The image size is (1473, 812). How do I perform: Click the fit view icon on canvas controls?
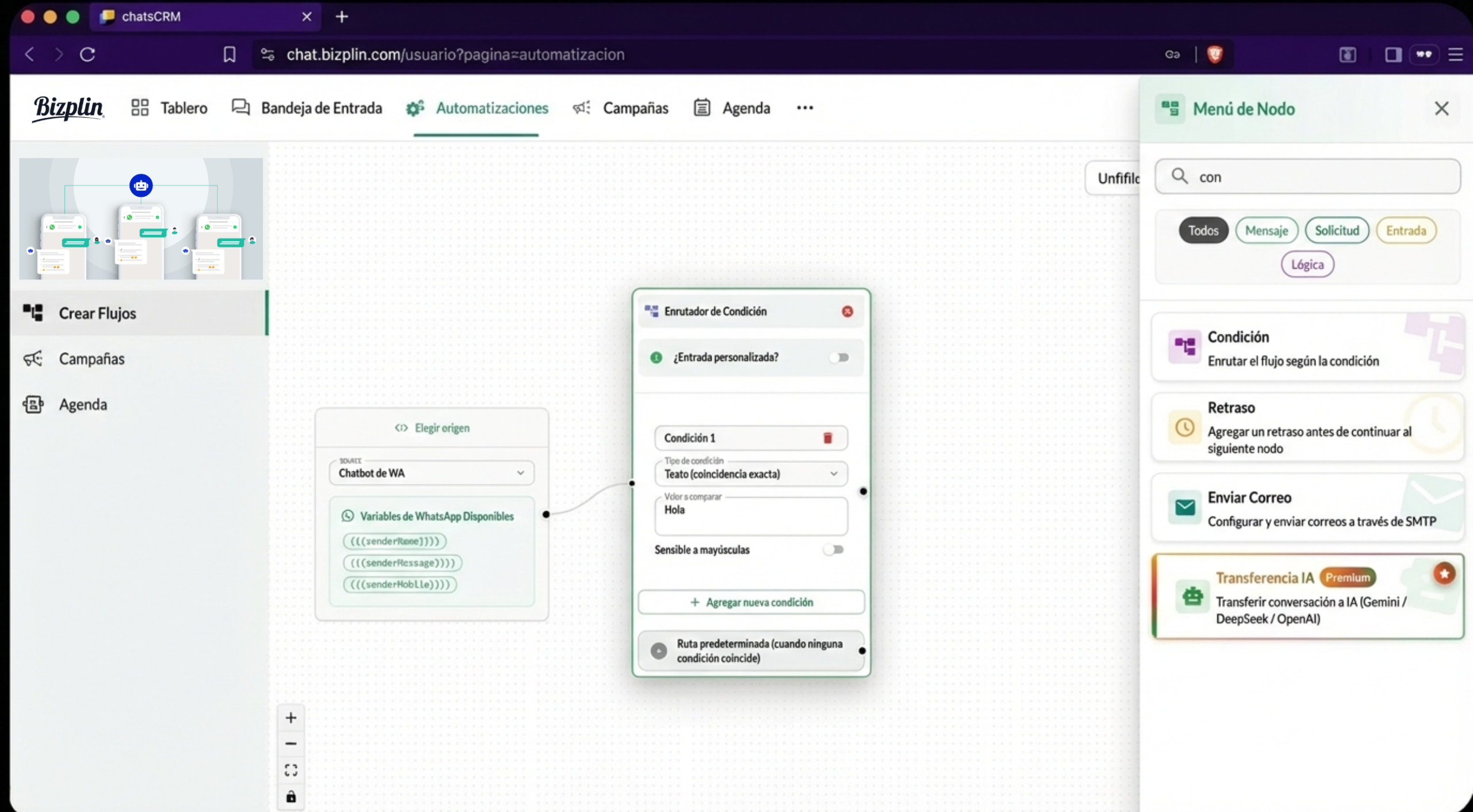291,770
